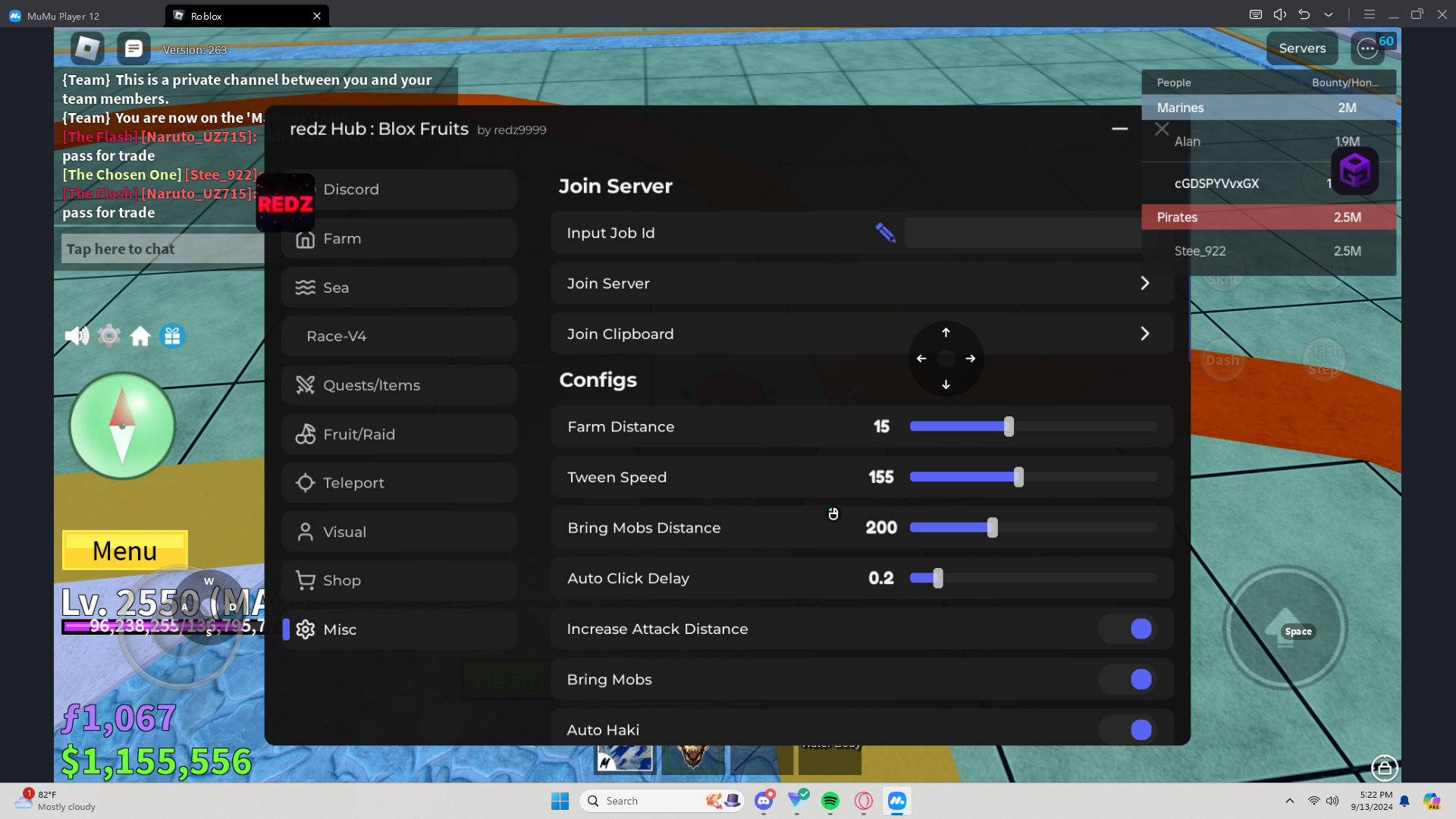Open Opera browser from the taskbar
This screenshot has height=819, width=1456.
(864, 801)
